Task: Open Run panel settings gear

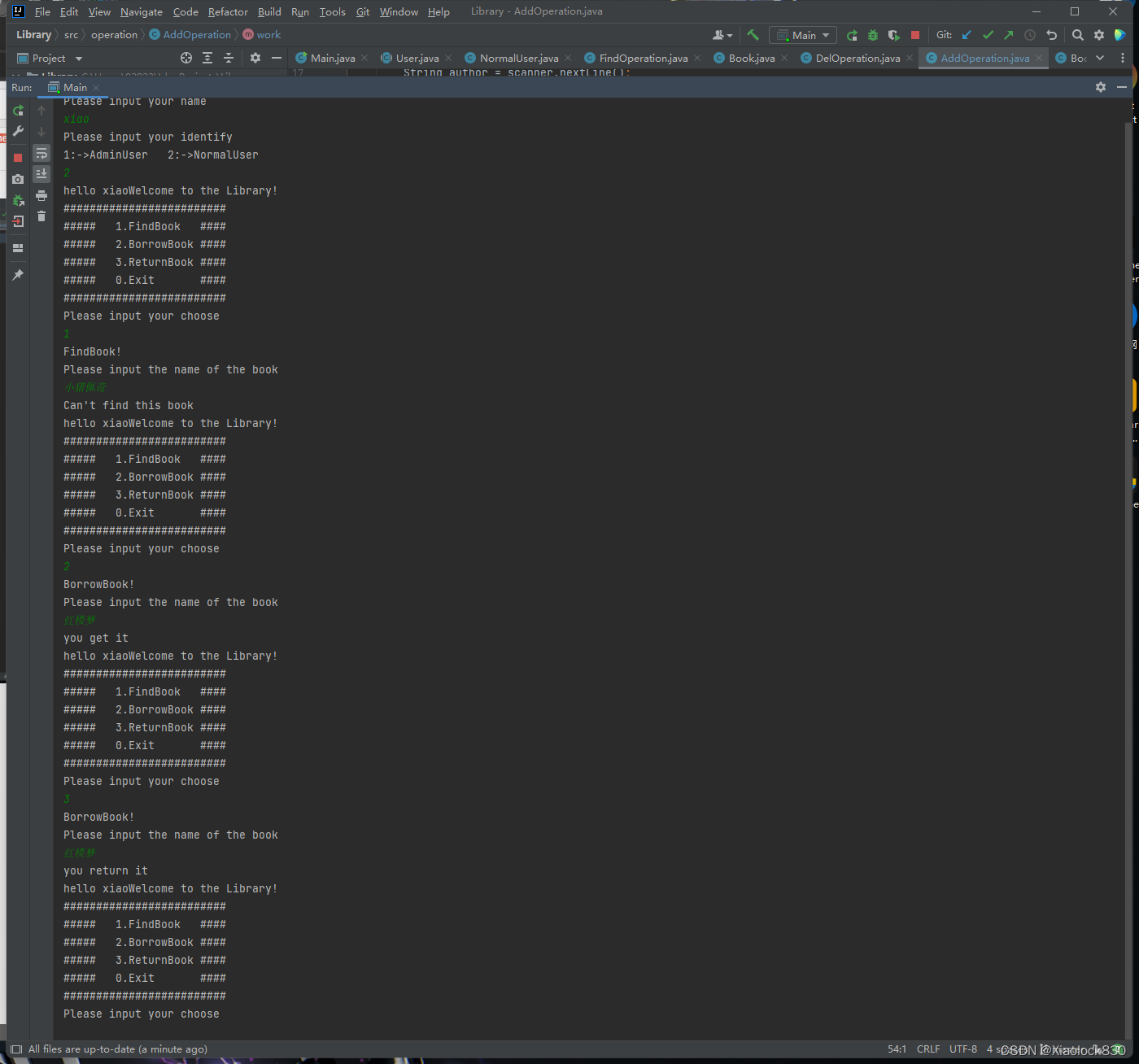Action: click(x=1101, y=87)
